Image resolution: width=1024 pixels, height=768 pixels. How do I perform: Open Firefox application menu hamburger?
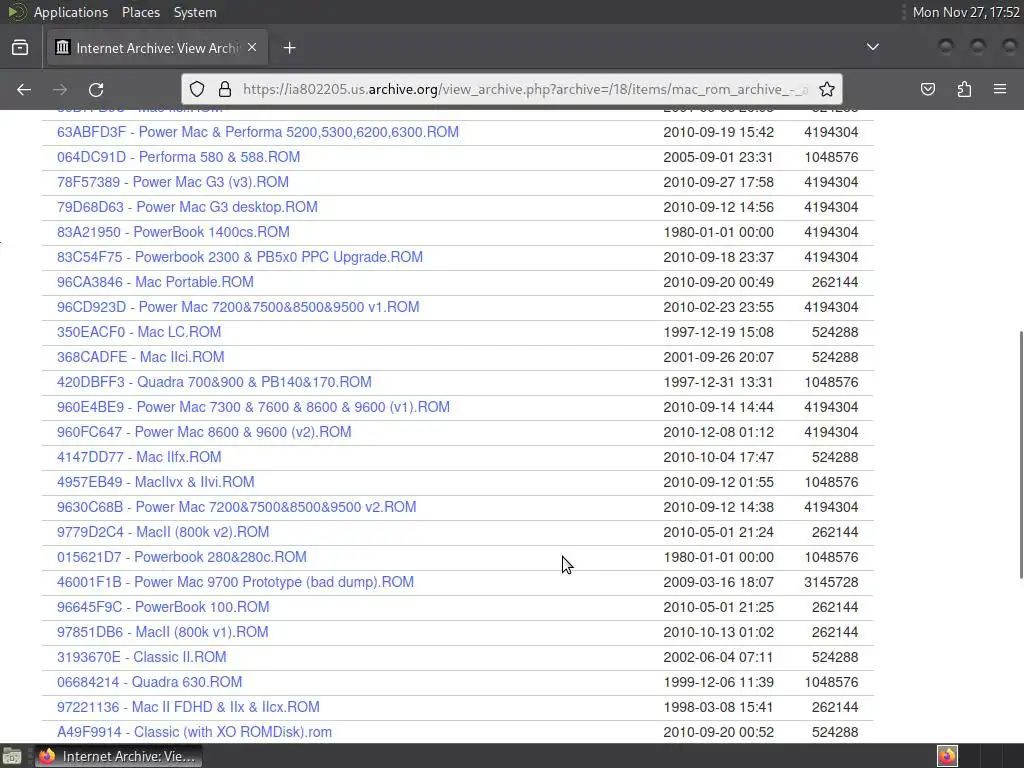(x=1000, y=89)
